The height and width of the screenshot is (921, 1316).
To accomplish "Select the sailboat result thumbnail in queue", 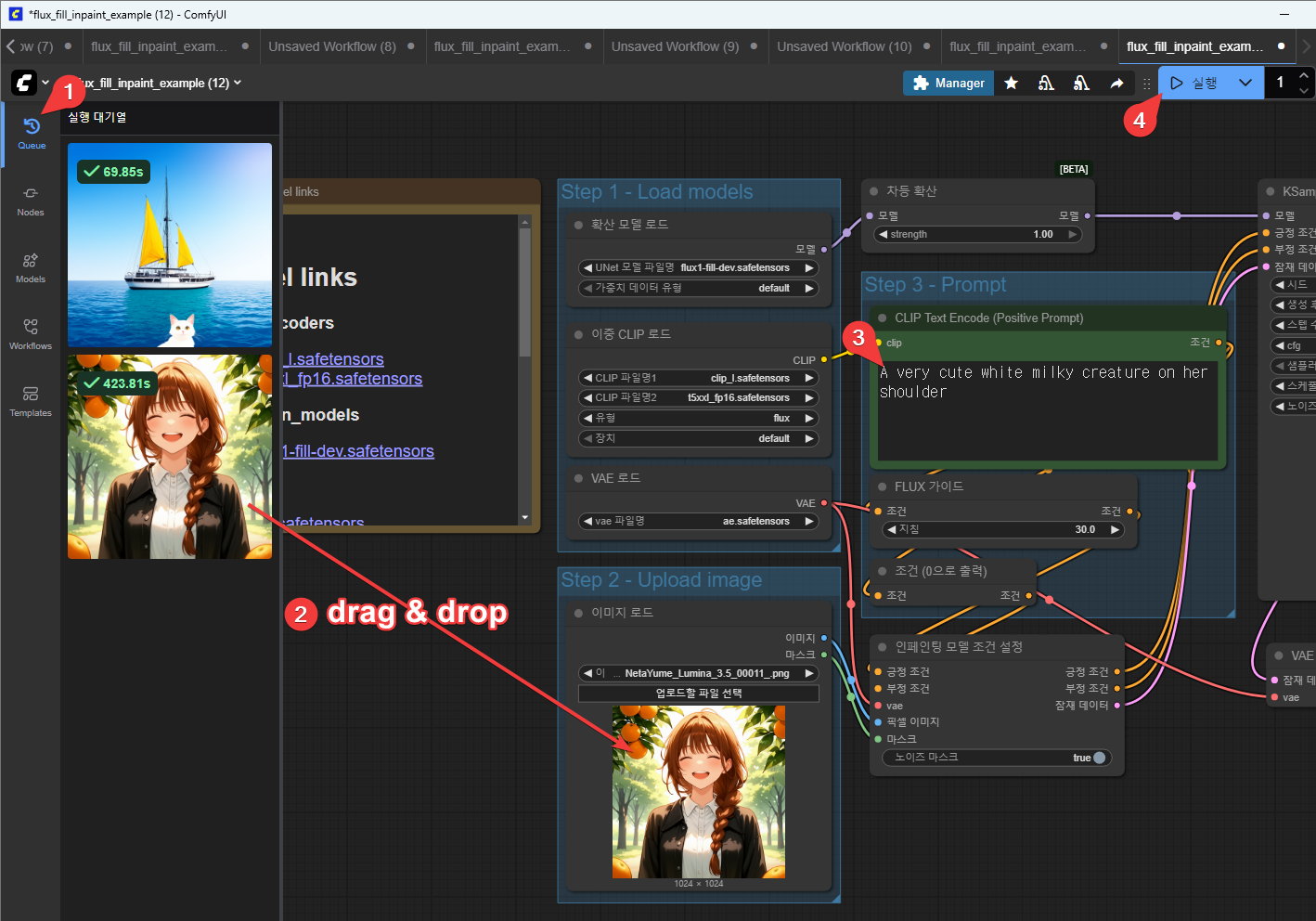I will point(170,244).
